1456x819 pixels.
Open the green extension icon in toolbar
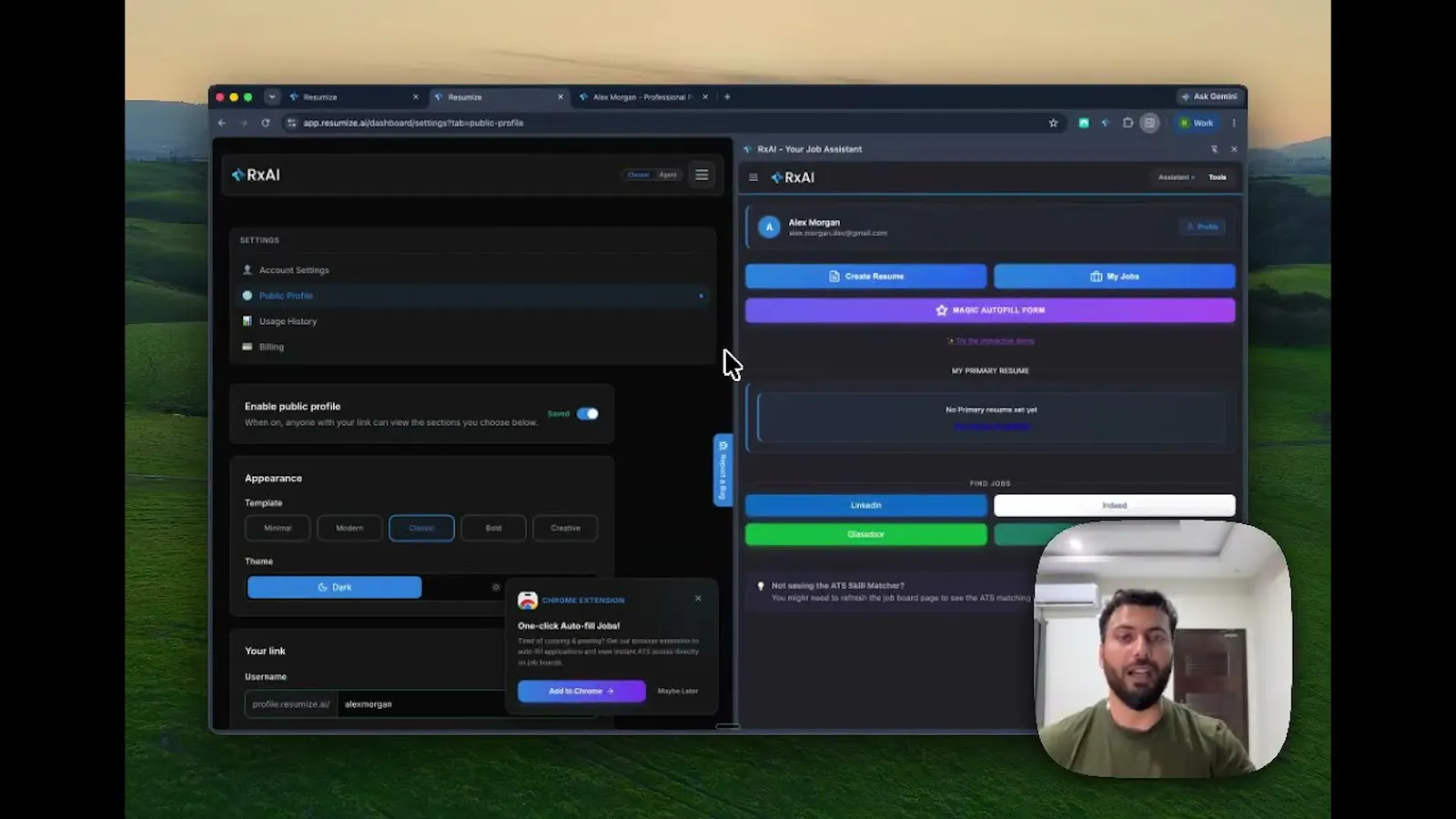(x=1084, y=123)
